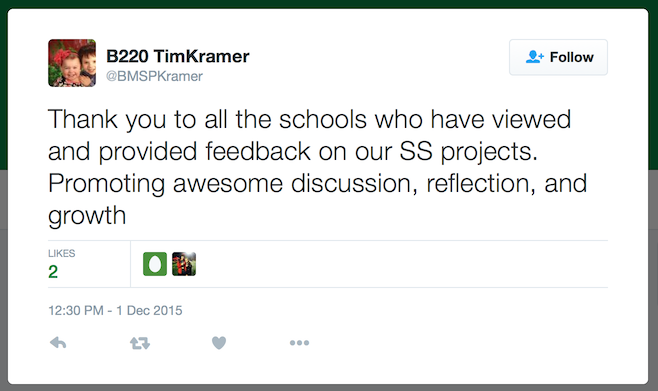Click the LIKES label above the count

pos(62,253)
